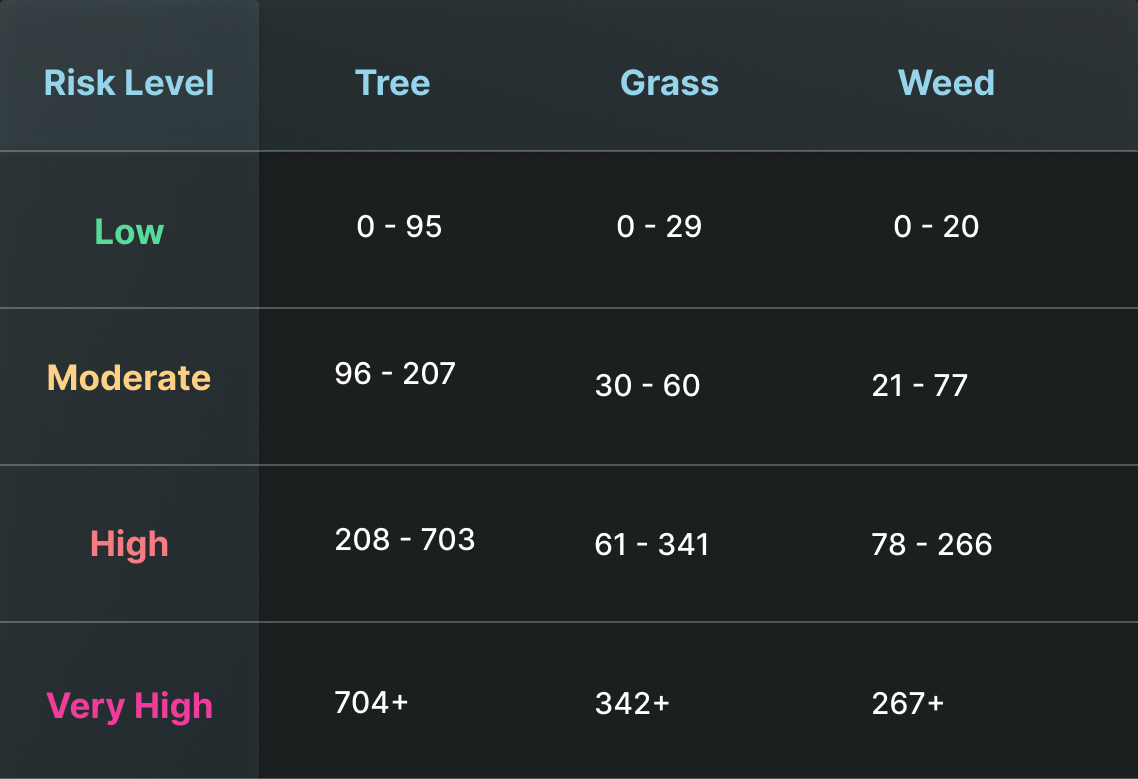This screenshot has width=1138, height=779.
Task: Select Weed high range 78 - 266
Action: pyautogui.click(x=932, y=544)
